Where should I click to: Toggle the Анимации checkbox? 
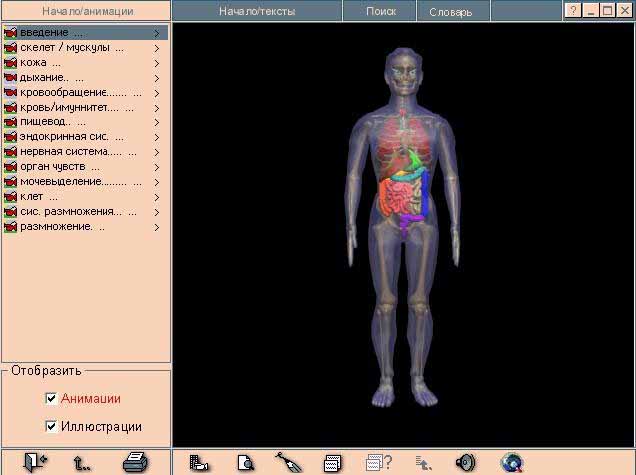(52, 399)
